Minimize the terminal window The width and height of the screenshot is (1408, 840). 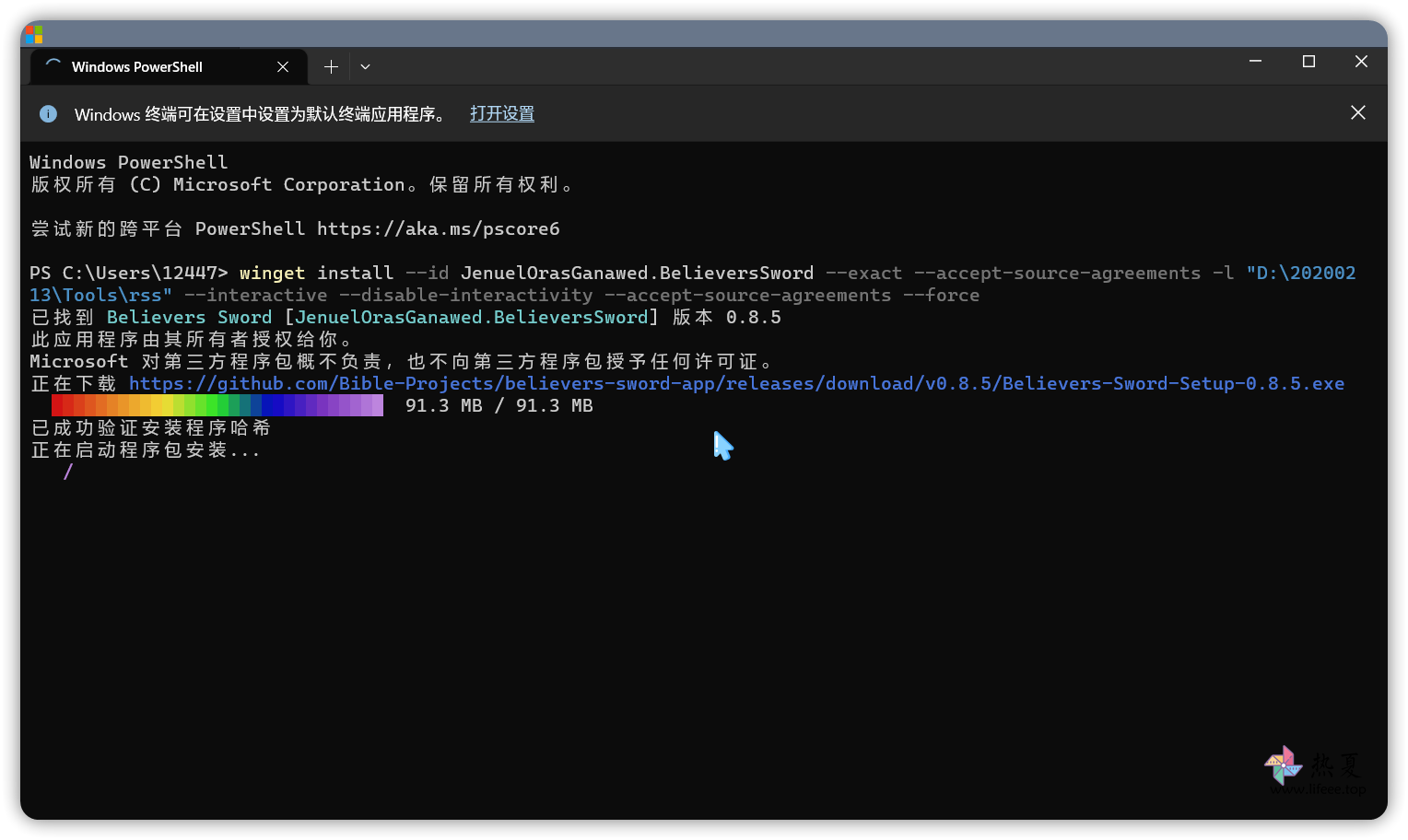click(1255, 61)
